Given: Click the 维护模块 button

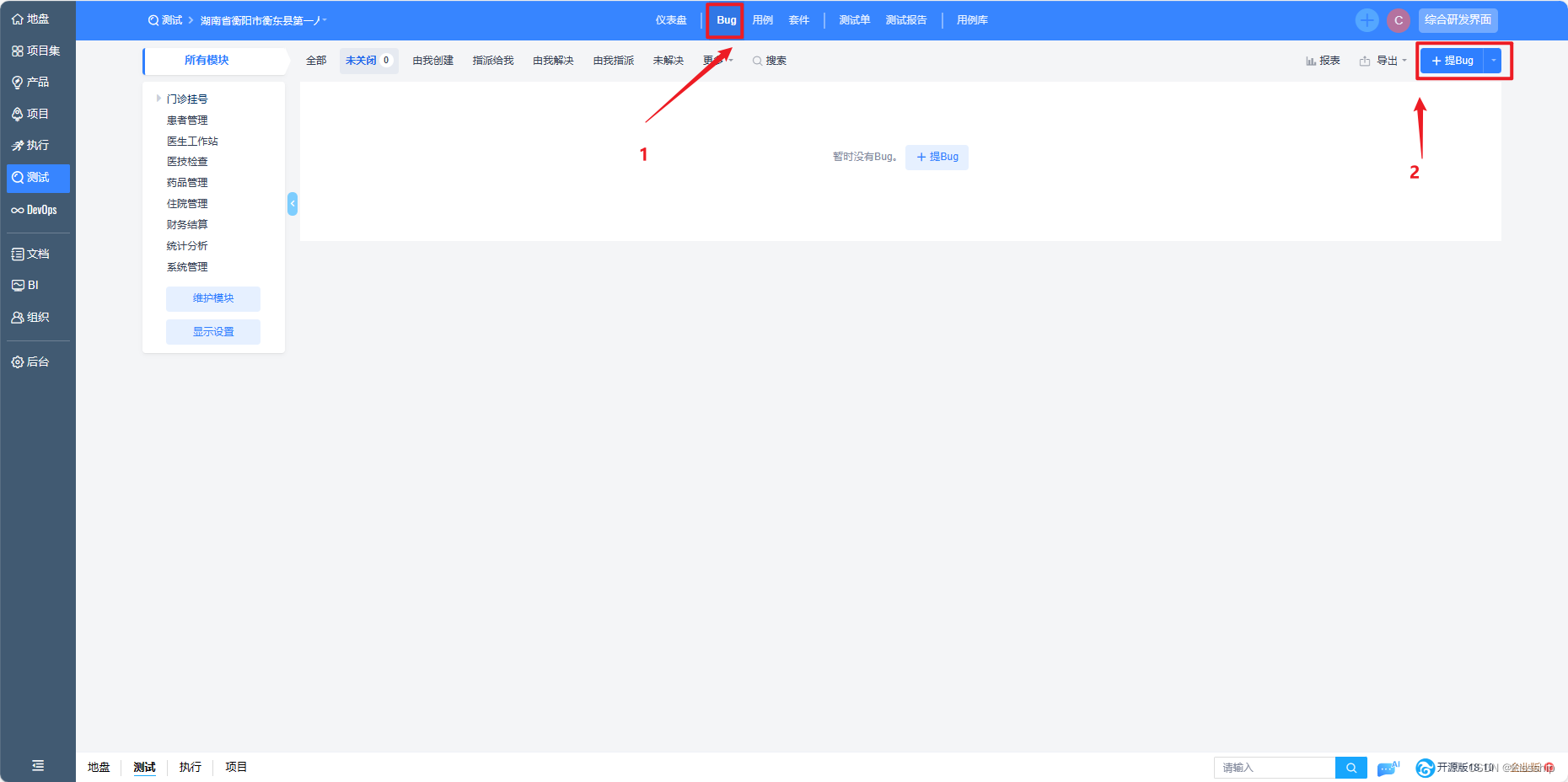Looking at the screenshot, I should [213, 298].
